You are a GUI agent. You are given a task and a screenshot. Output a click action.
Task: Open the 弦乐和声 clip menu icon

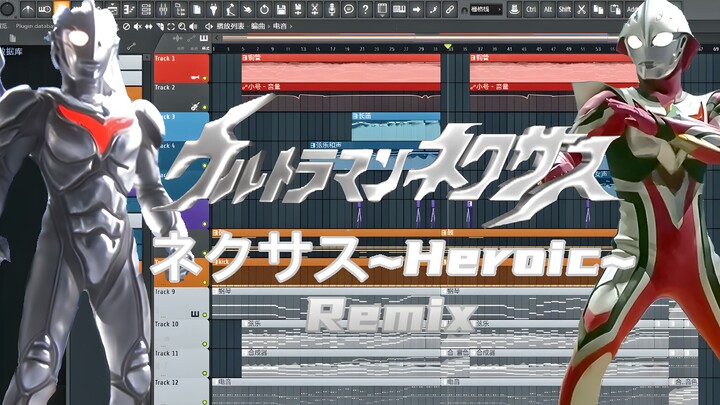click(313, 145)
